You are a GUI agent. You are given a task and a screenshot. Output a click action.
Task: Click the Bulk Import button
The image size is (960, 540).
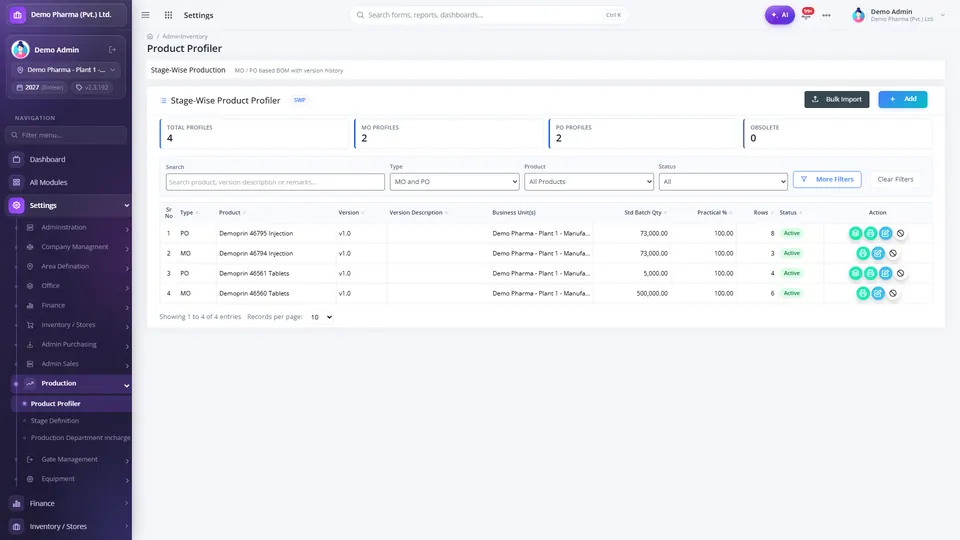(x=836, y=99)
